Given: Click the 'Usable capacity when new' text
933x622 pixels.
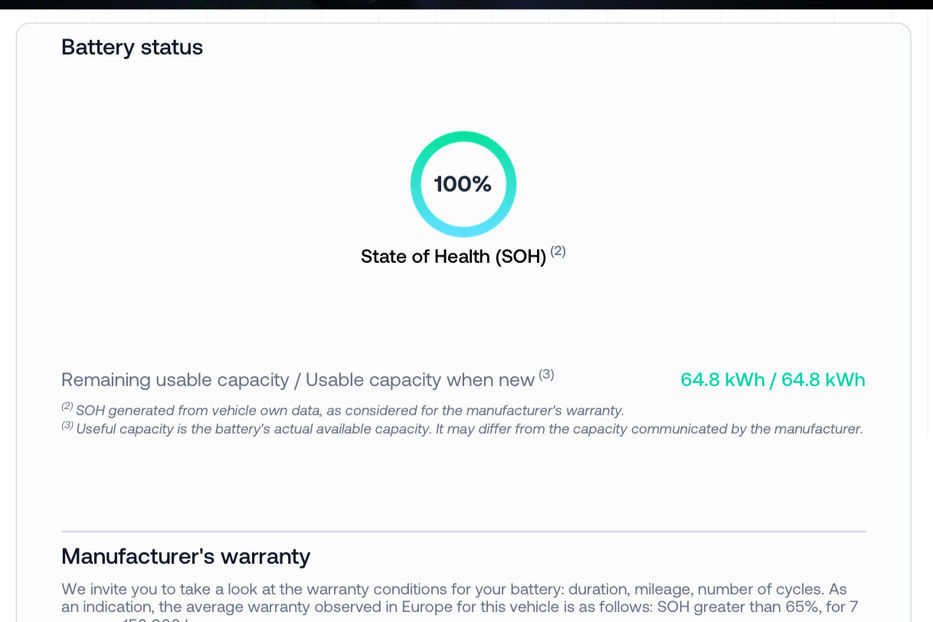Looking at the screenshot, I should 420,380.
